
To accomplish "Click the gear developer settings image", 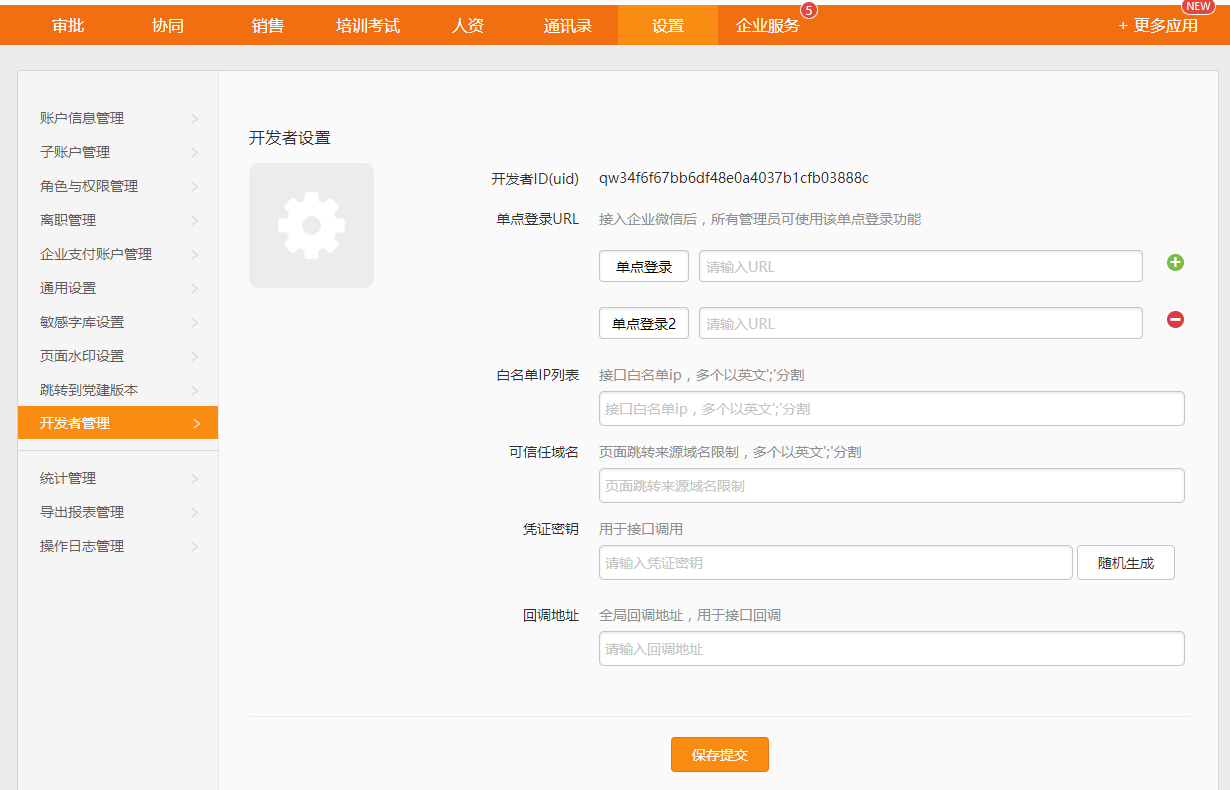I will coord(311,226).
